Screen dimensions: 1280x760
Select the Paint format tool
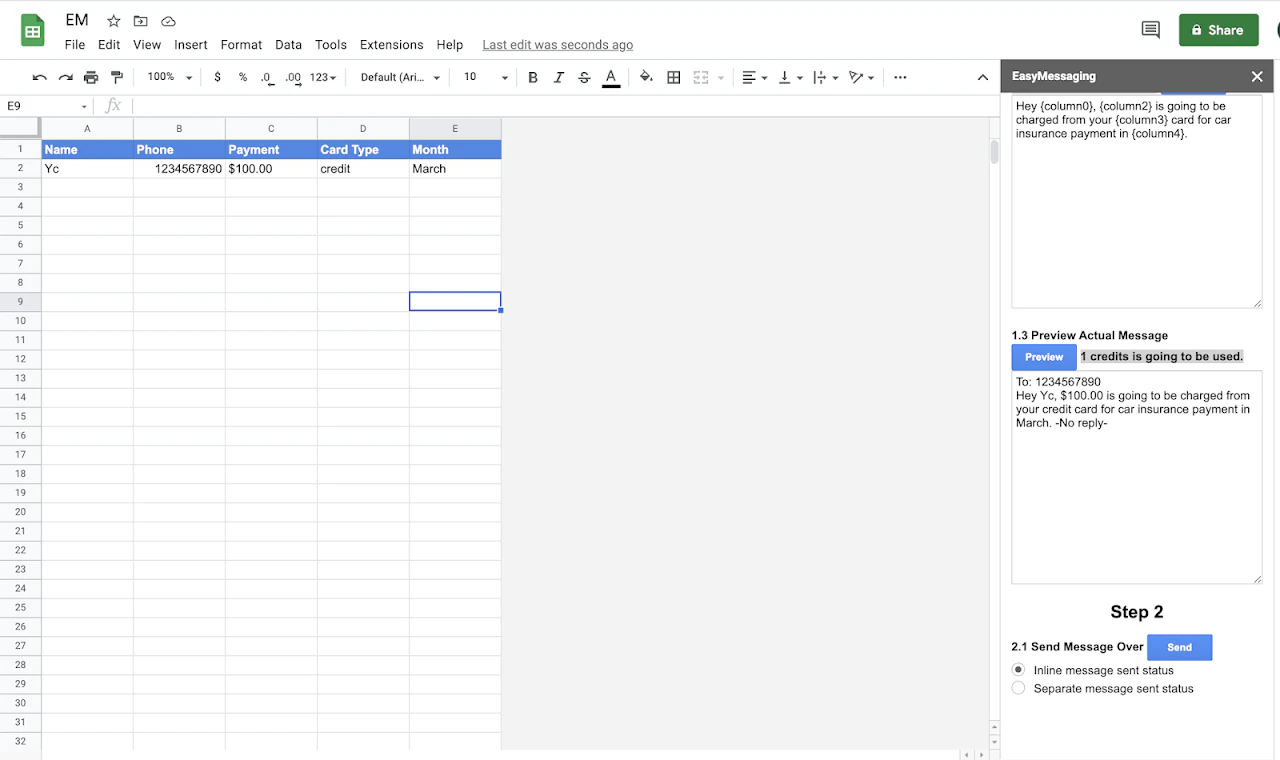pyautogui.click(x=116, y=77)
